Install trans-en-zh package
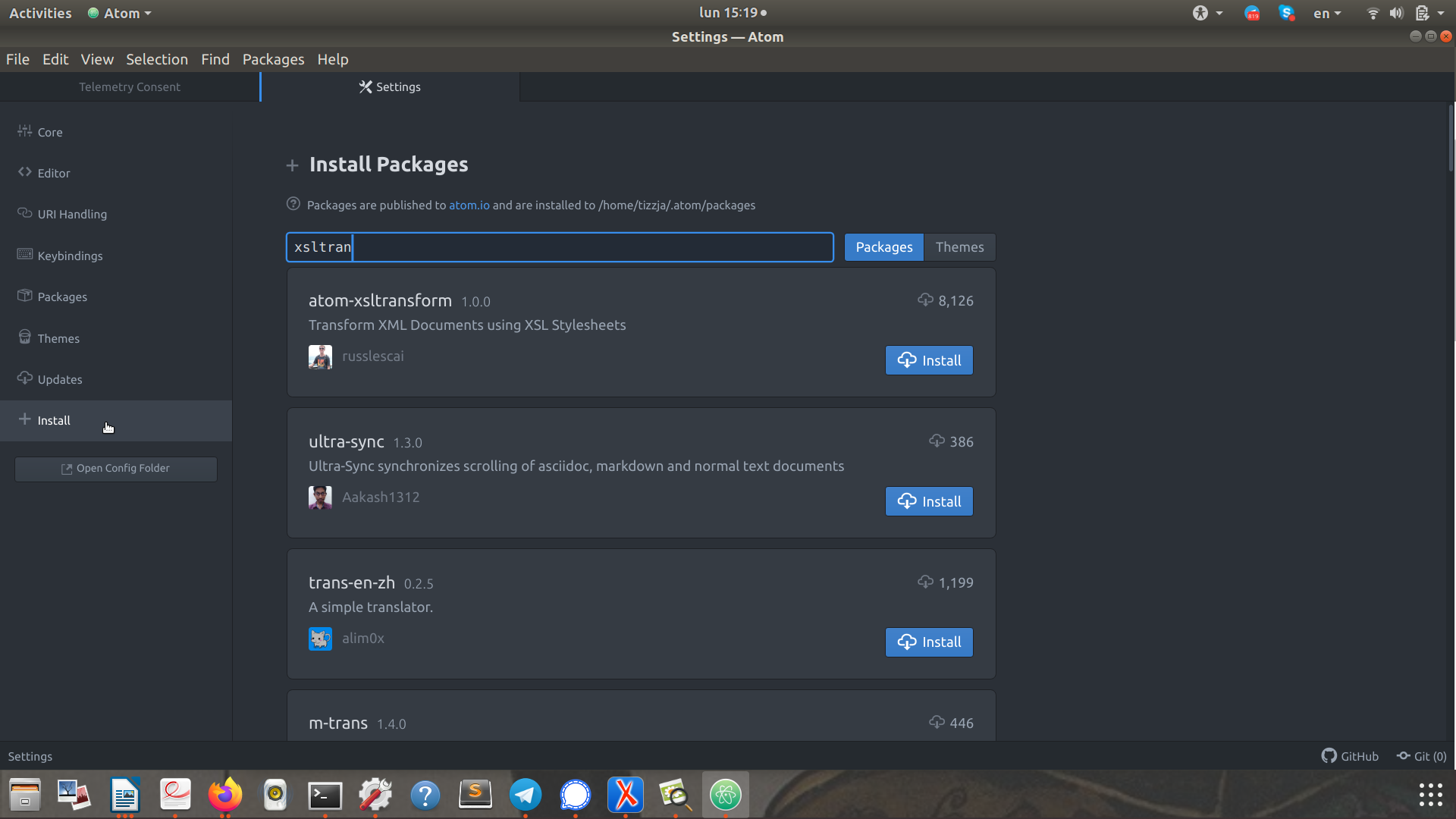This screenshot has width=1456, height=819. 929,642
